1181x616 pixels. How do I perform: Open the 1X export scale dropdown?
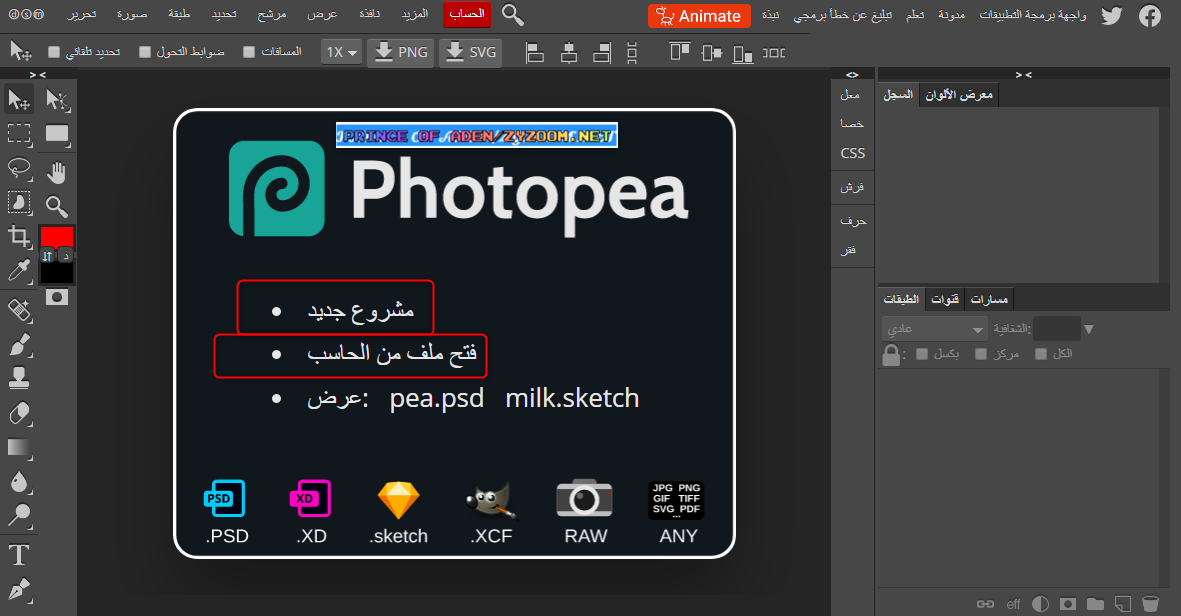click(x=341, y=53)
